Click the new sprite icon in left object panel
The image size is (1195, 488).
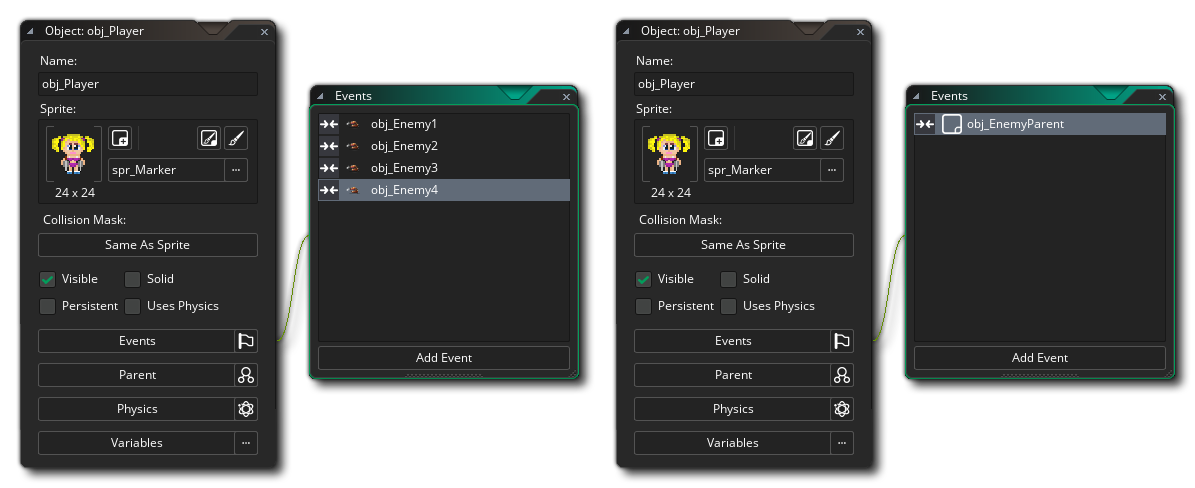120,138
